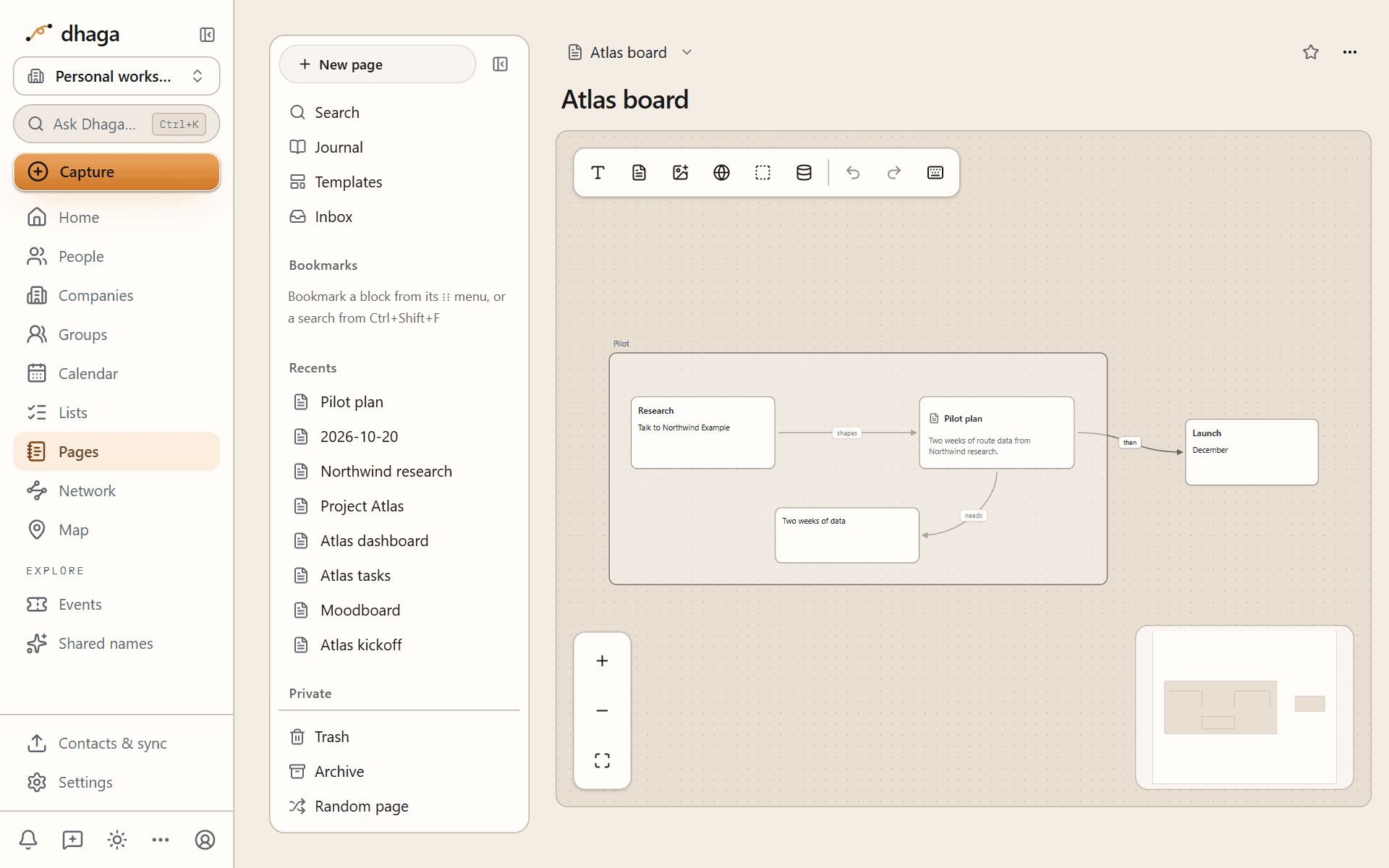Viewport: 1389px width, 868px height.
Task: Select the Launch card on canvas
Action: (x=1252, y=452)
